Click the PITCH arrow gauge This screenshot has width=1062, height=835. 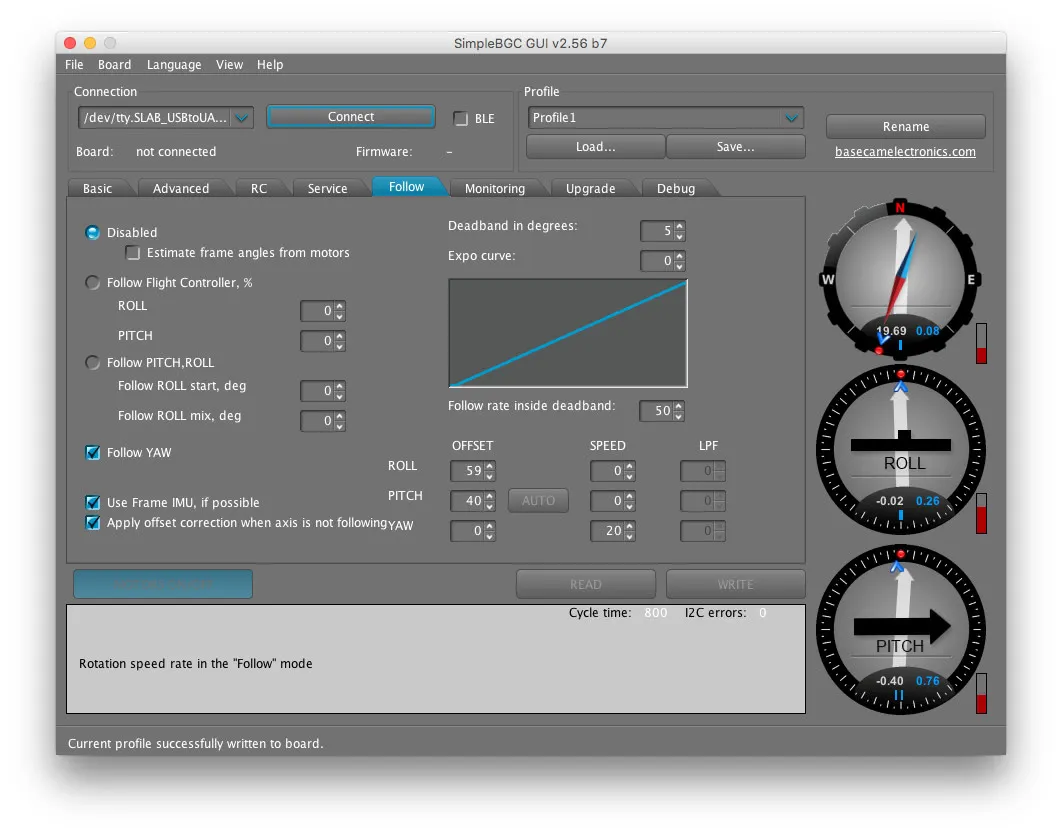(900, 630)
